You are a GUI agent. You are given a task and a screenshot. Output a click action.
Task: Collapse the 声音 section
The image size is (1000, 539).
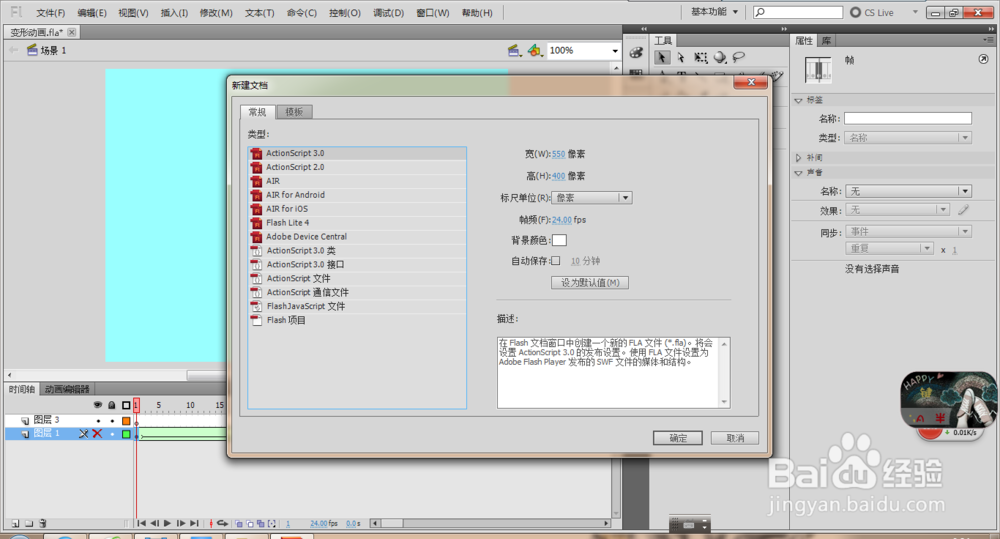coord(798,173)
